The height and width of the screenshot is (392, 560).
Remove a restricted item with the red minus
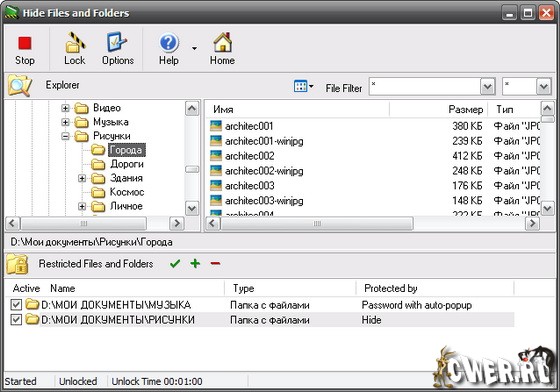coord(215,264)
